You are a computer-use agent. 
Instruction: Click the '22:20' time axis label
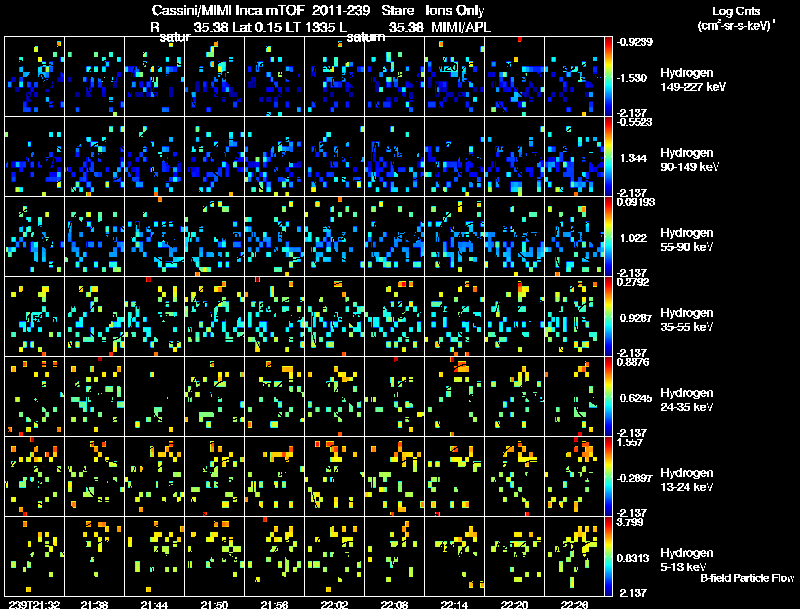pos(514,604)
